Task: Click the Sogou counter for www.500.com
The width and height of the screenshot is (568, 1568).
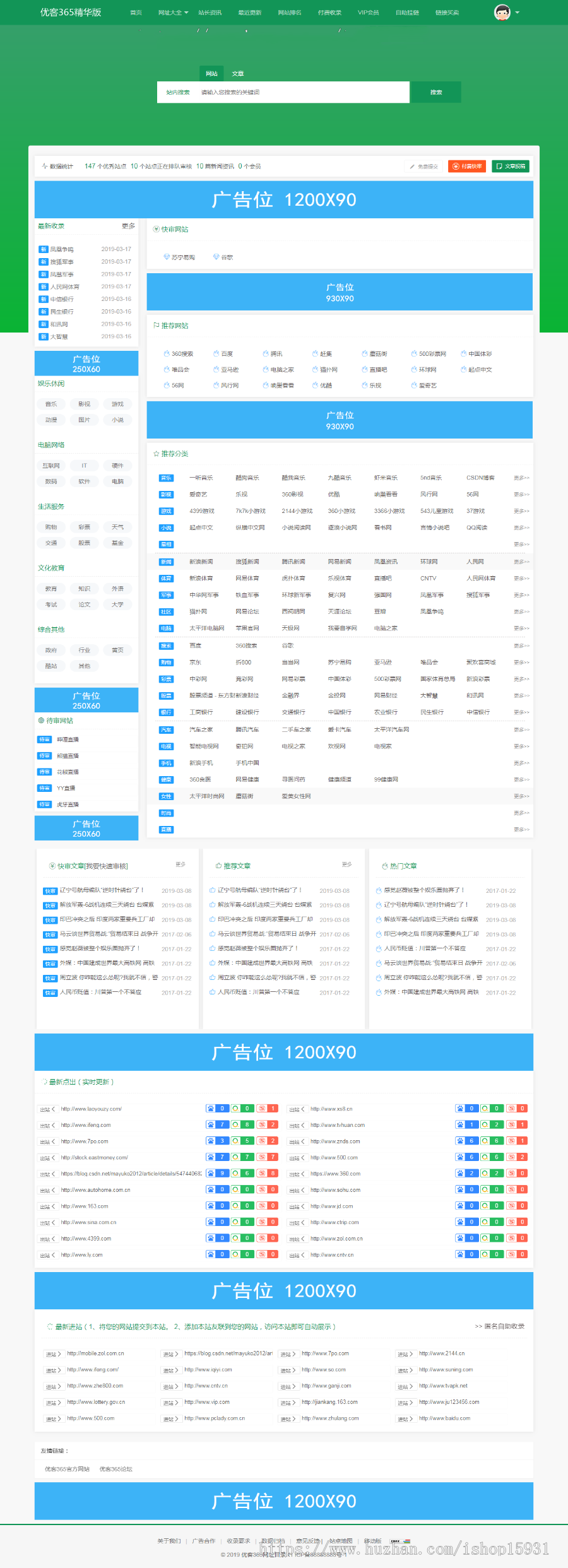Action: (x=518, y=1157)
